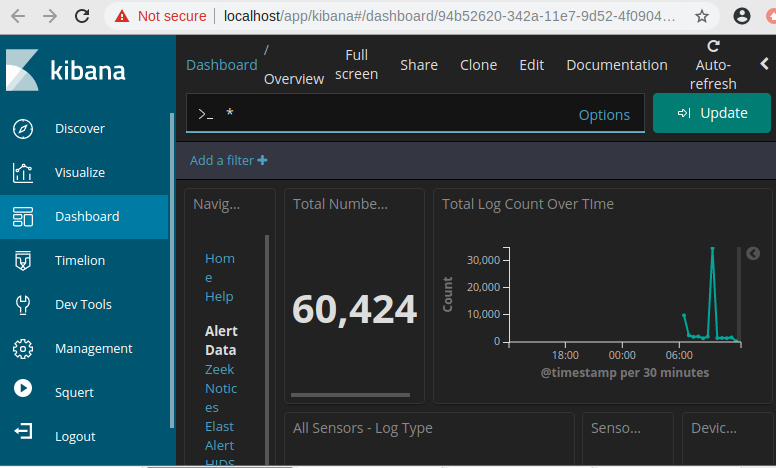Click the Dashboard breadcrumb link
Screen dimensions: 776x468
(x=222, y=65)
